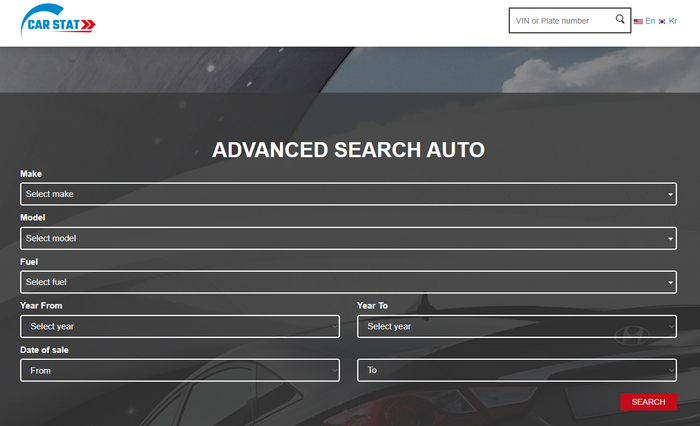700x426 pixels.
Task: Open the Year To select year dropdown
Action: point(517,326)
